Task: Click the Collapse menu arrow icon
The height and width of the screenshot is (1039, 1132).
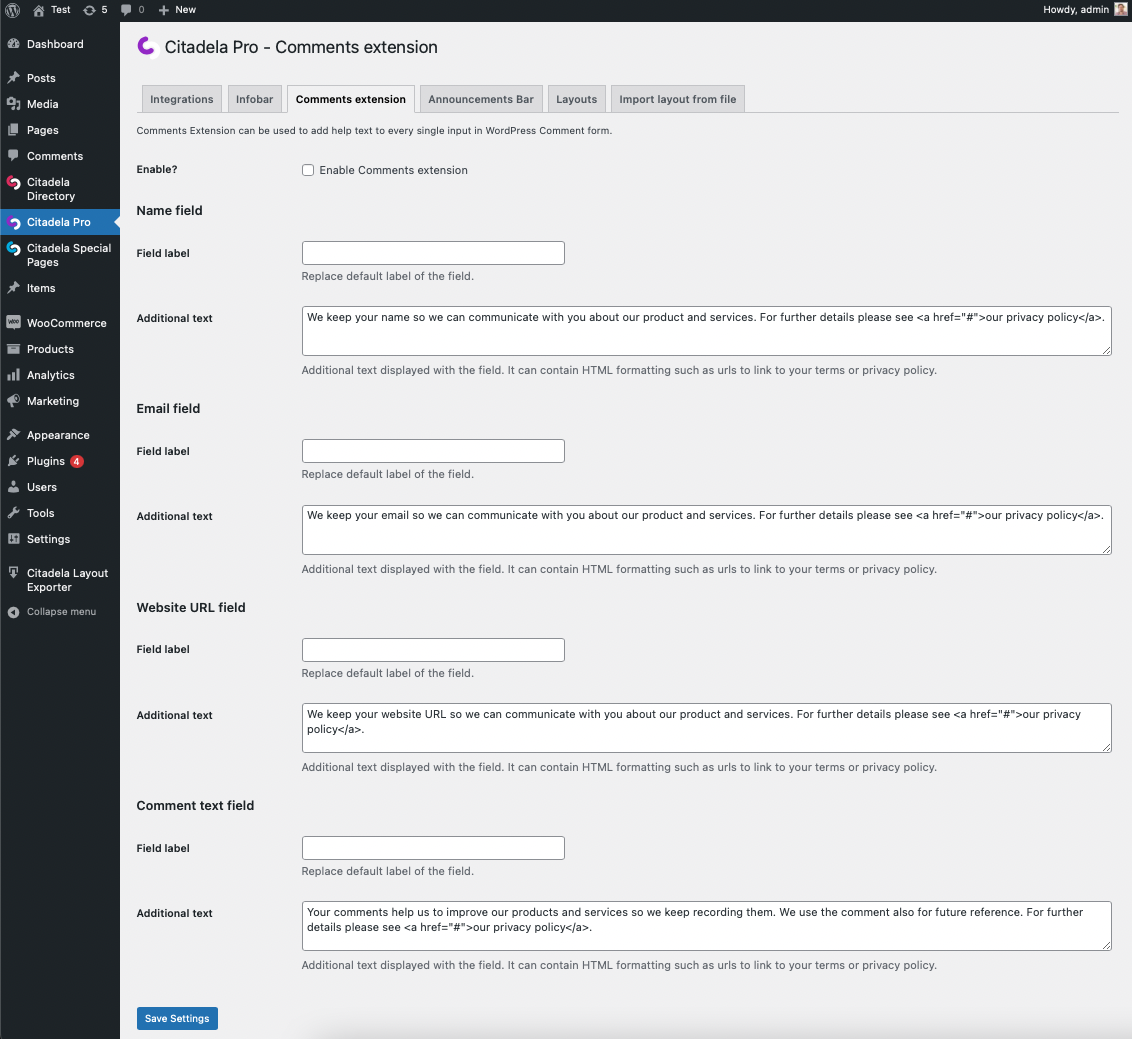Action: click(13, 612)
